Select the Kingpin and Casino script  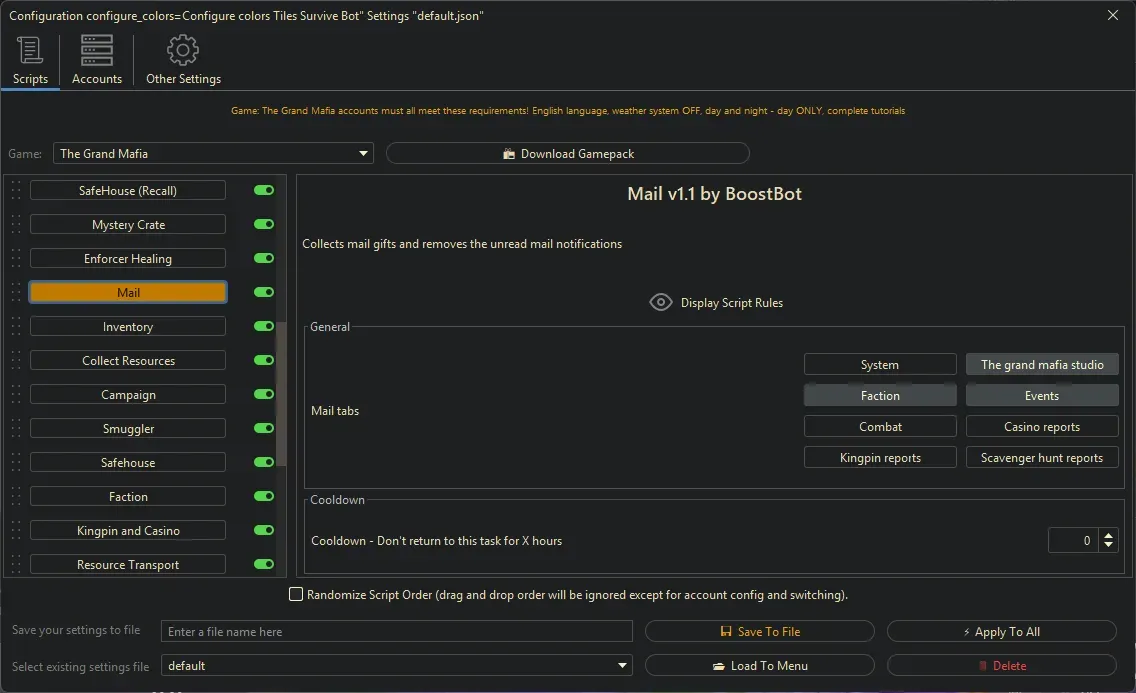[128, 531]
